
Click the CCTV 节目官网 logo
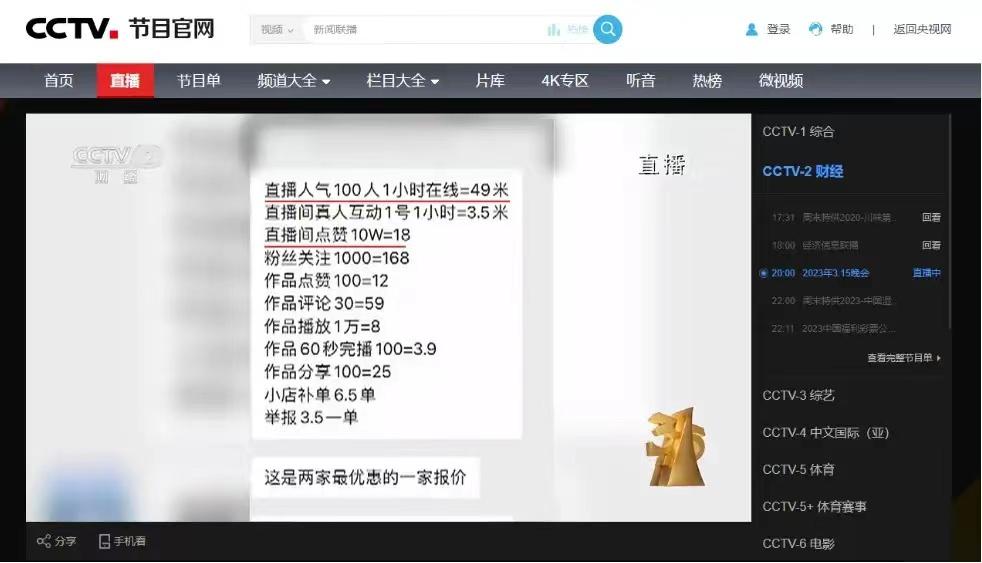pos(120,29)
